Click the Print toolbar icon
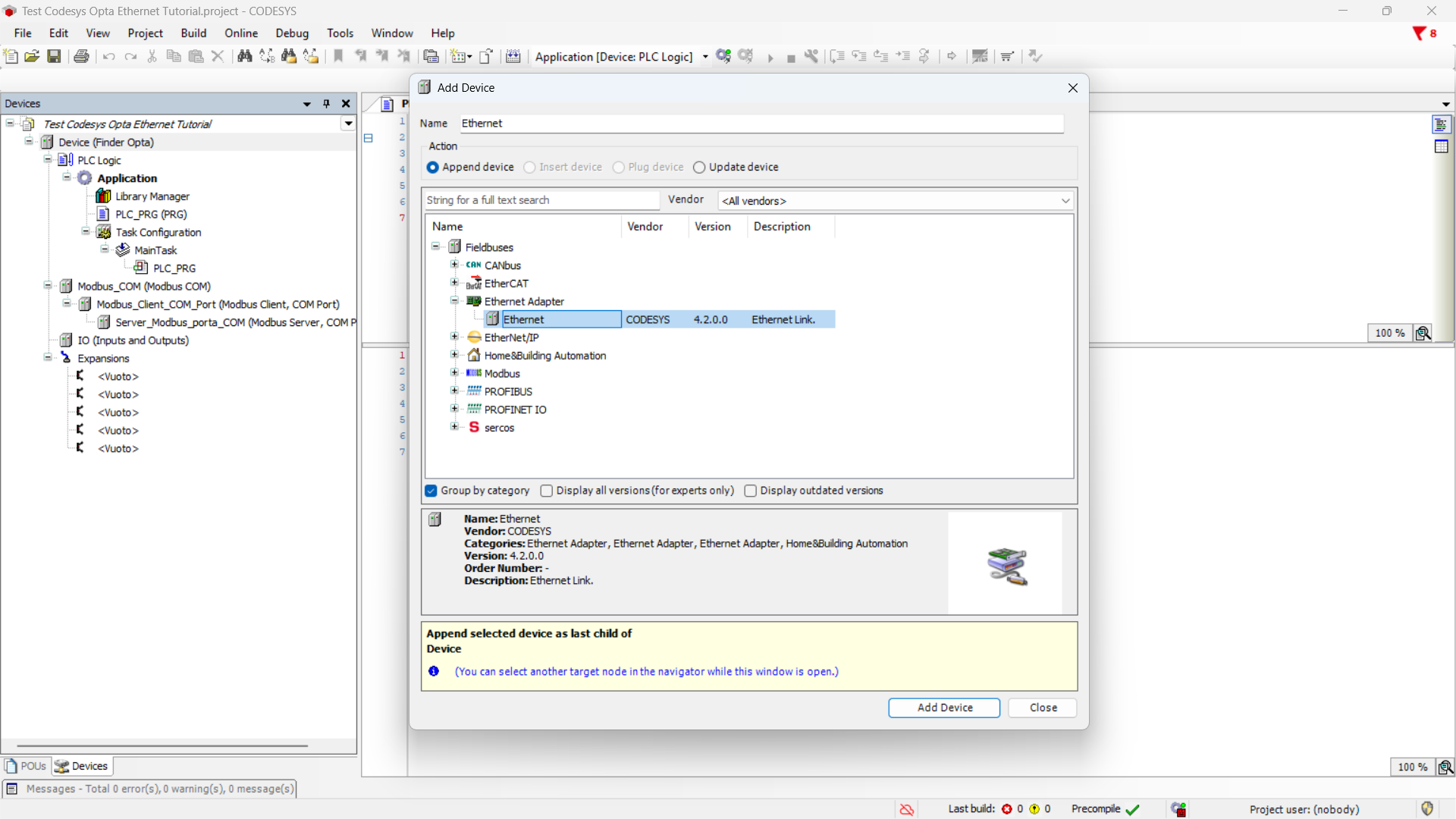 click(81, 56)
